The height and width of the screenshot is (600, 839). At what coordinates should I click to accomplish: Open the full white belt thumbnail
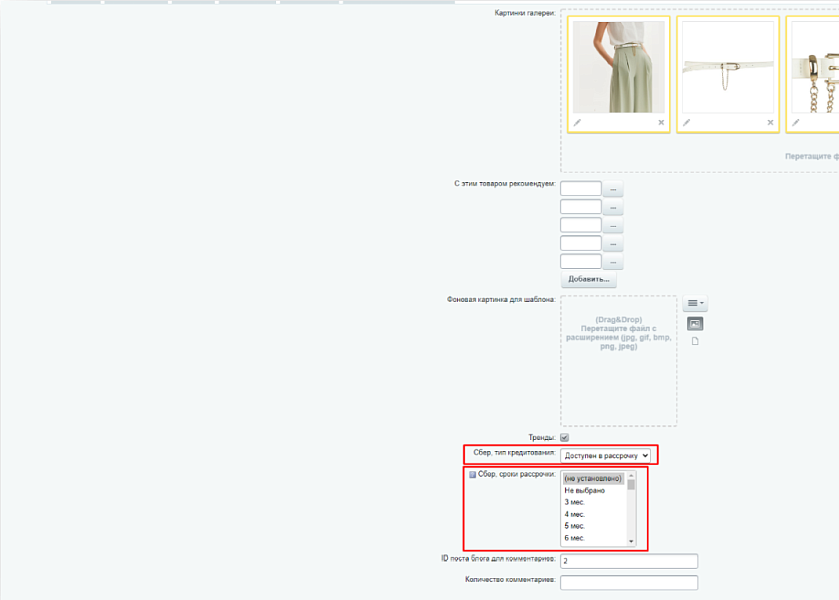click(728, 67)
